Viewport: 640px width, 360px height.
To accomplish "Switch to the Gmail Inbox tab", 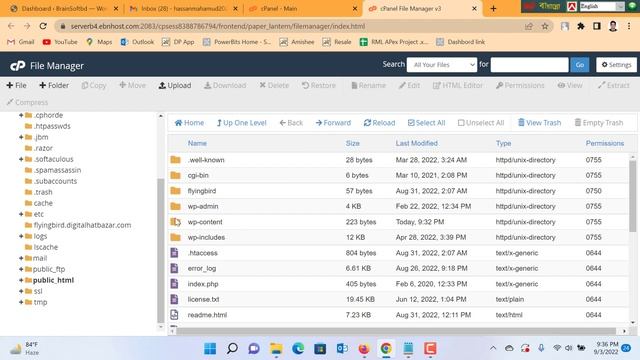I will coord(184,8).
